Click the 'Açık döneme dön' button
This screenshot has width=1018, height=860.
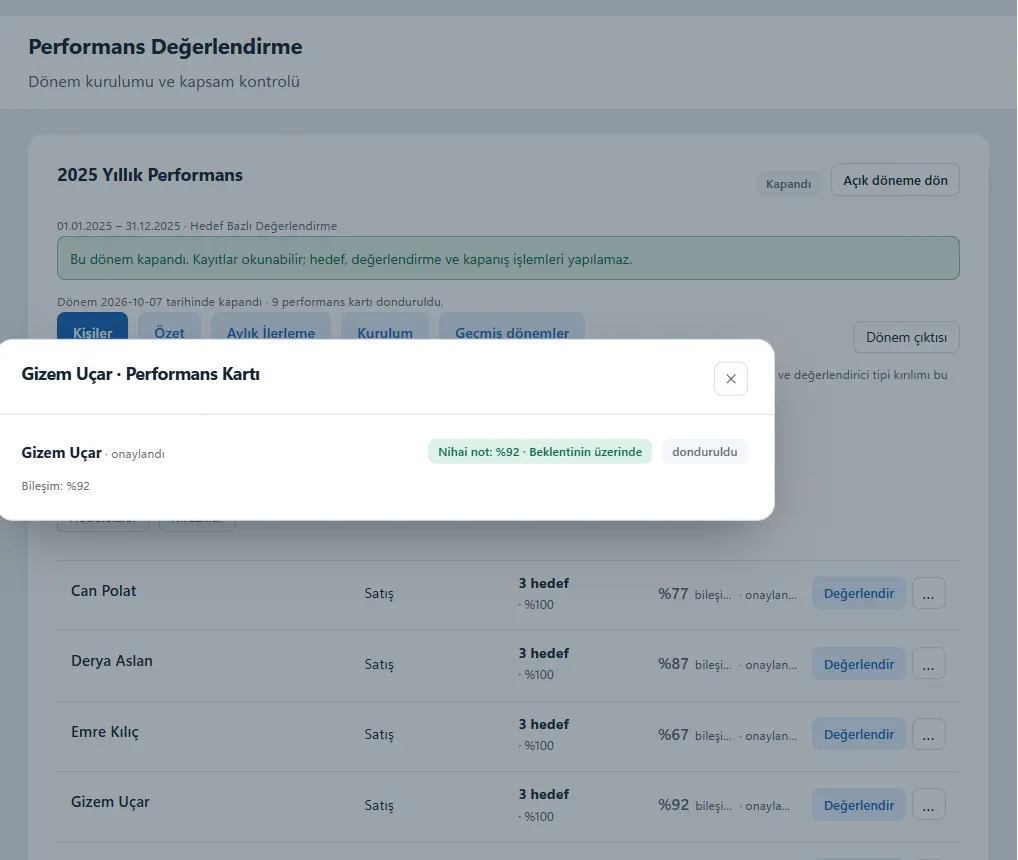(895, 180)
